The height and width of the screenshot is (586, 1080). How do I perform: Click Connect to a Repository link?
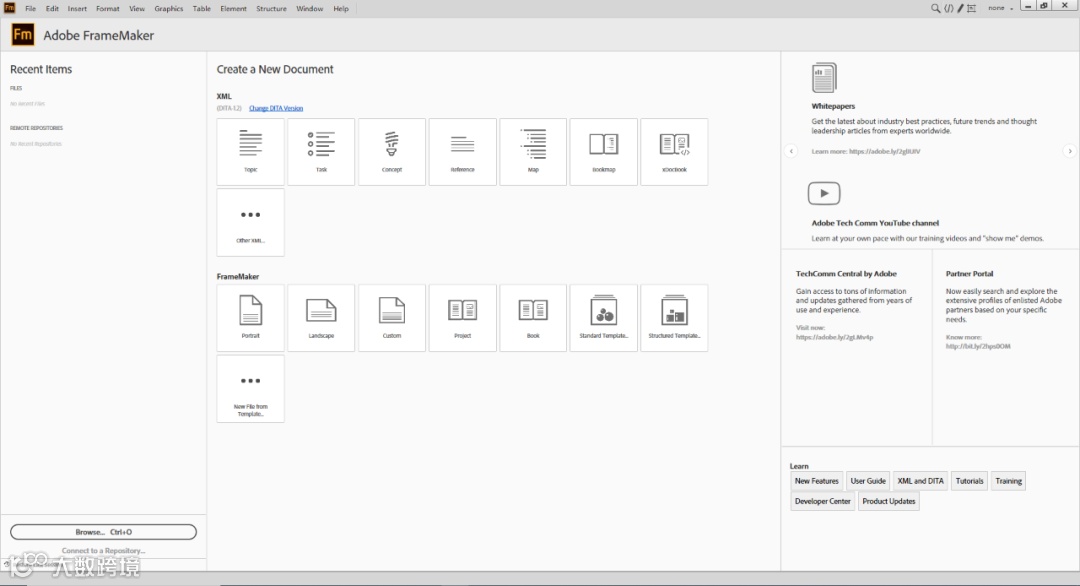tap(103, 551)
